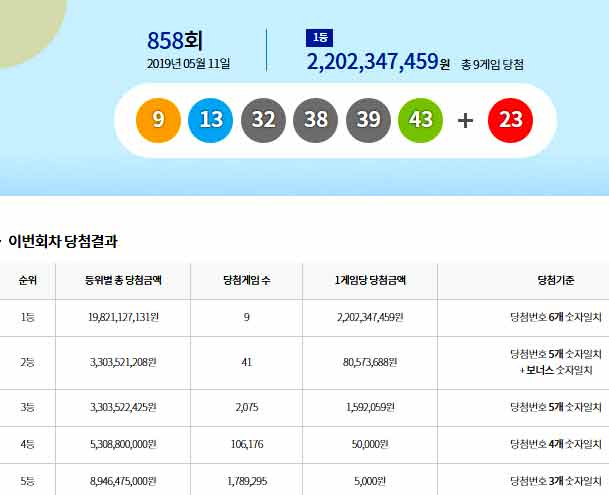Click the blue ball number 13
The width and height of the screenshot is (609, 495).
pyautogui.click(x=211, y=120)
